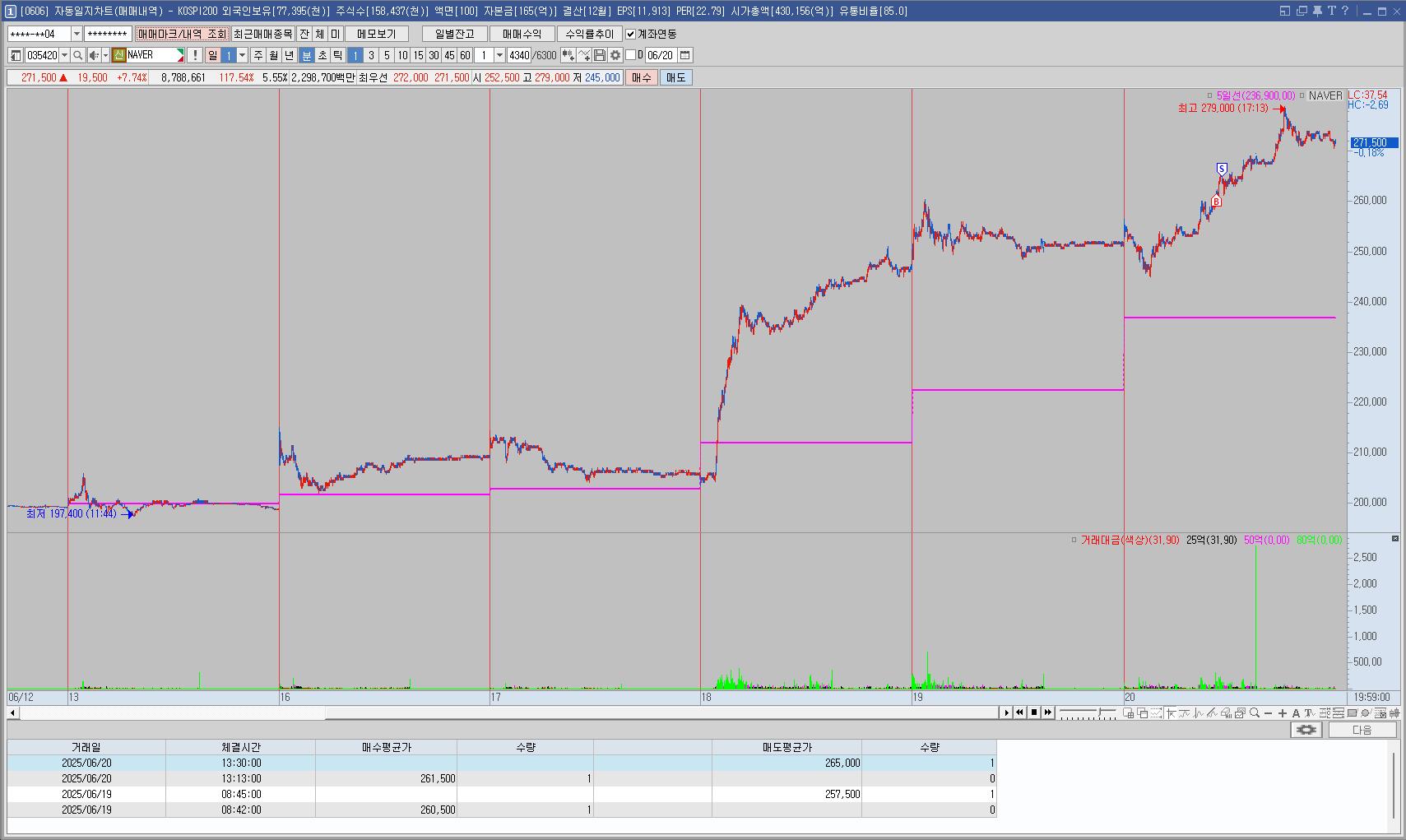
Task: Click 메모보기 button
Action: tap(377, 34)
